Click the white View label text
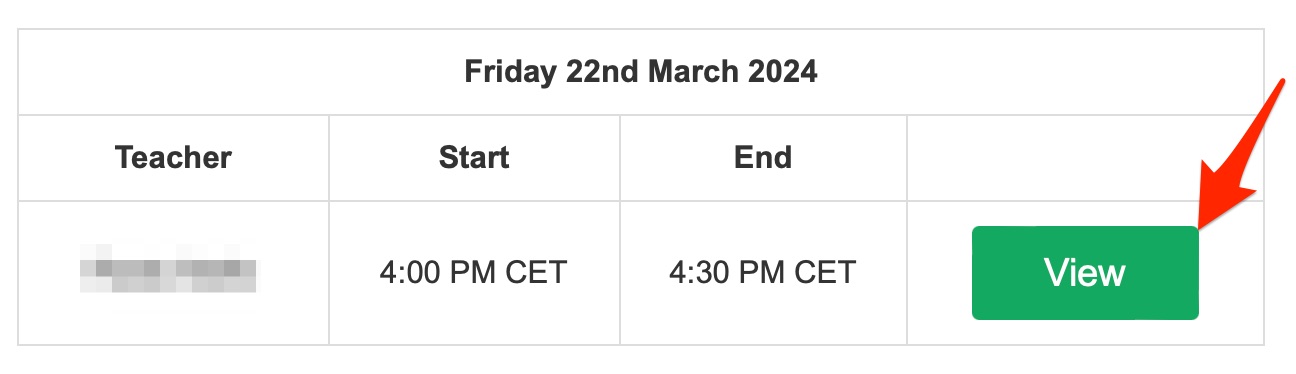 tap(1085, 273)
